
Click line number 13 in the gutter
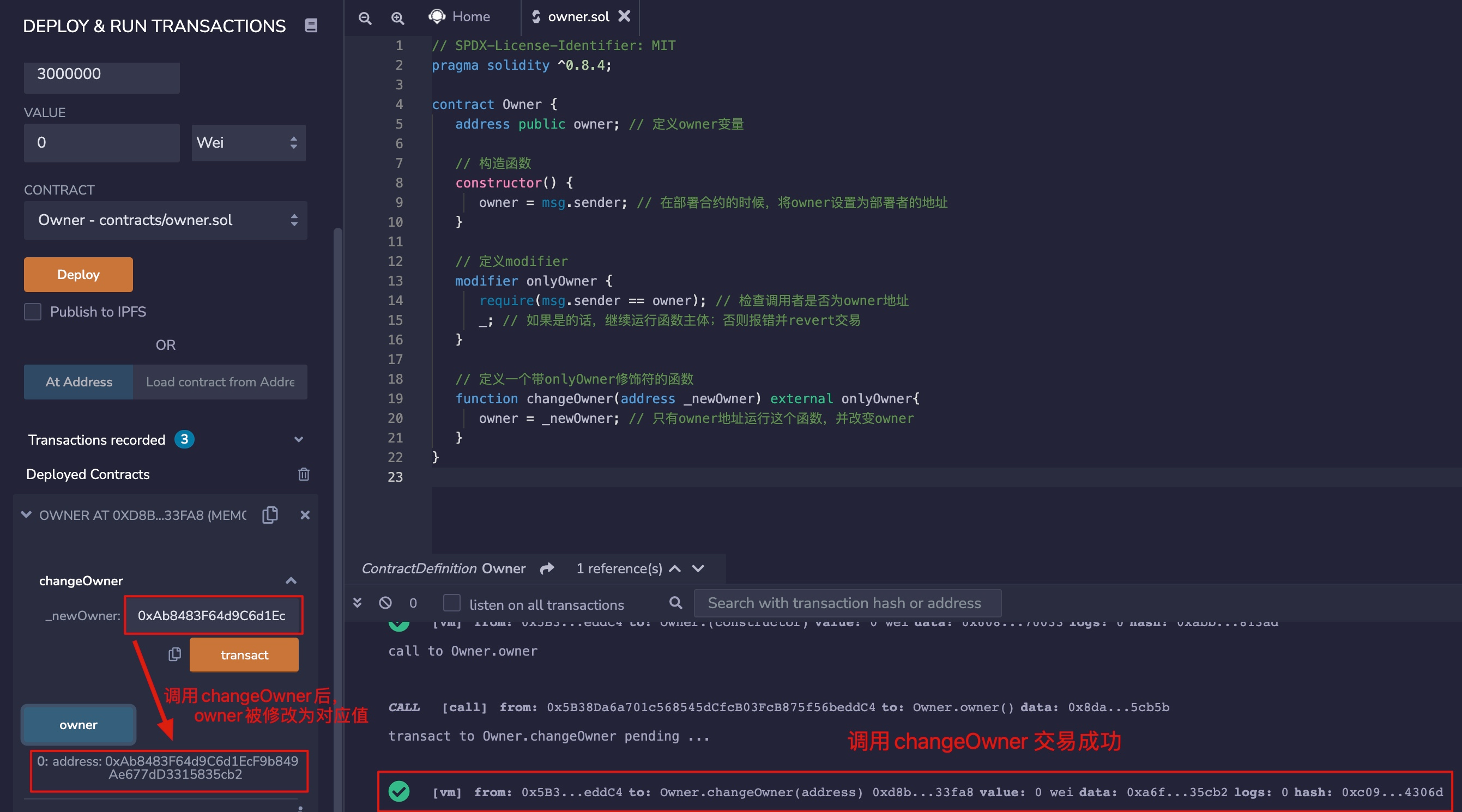395,281
